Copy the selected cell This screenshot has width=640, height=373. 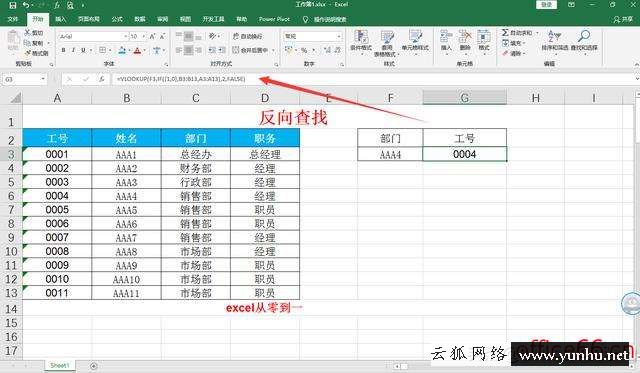pyautogui.click(x=34, y=43)
